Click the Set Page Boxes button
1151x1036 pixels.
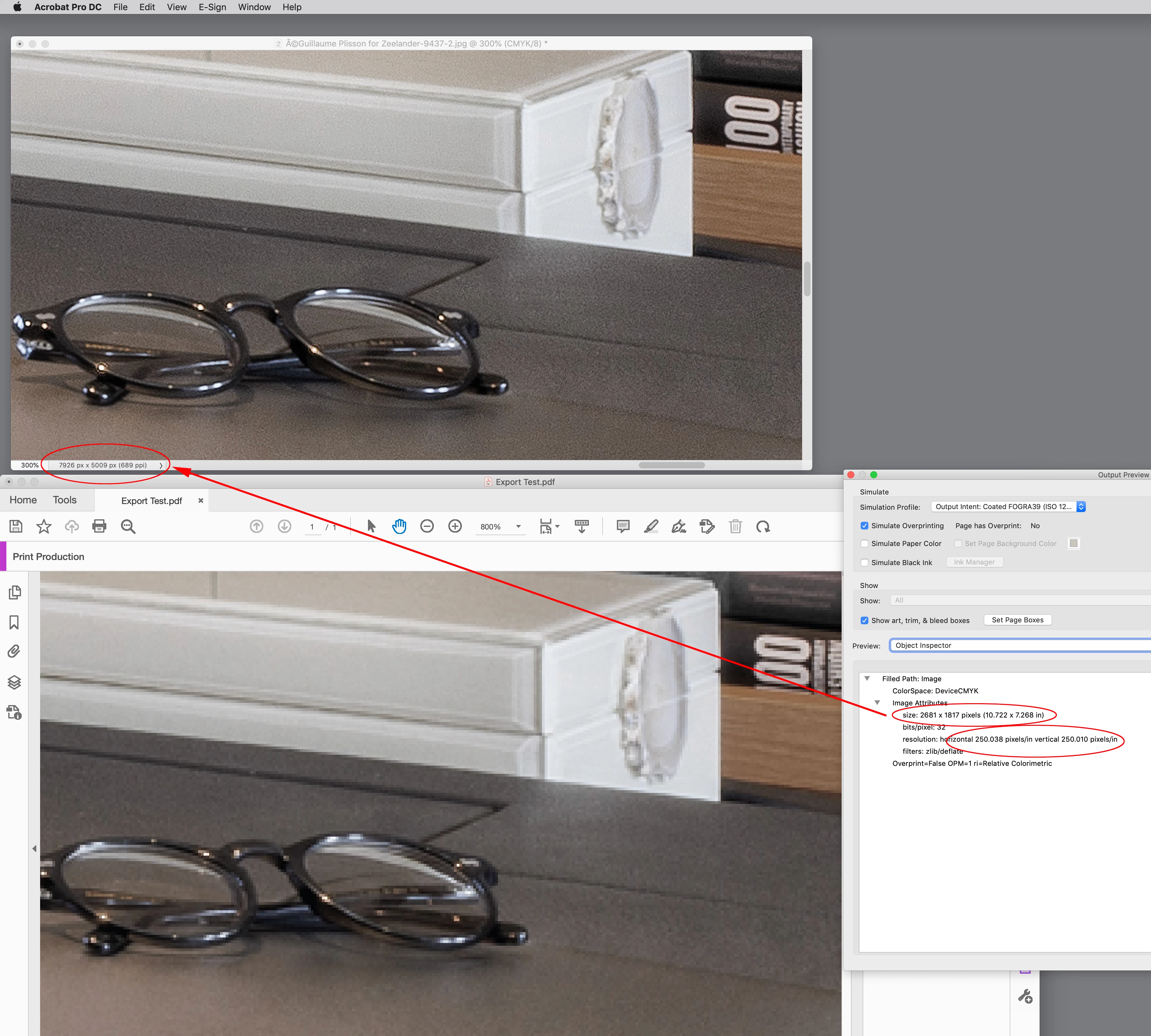1017,620
